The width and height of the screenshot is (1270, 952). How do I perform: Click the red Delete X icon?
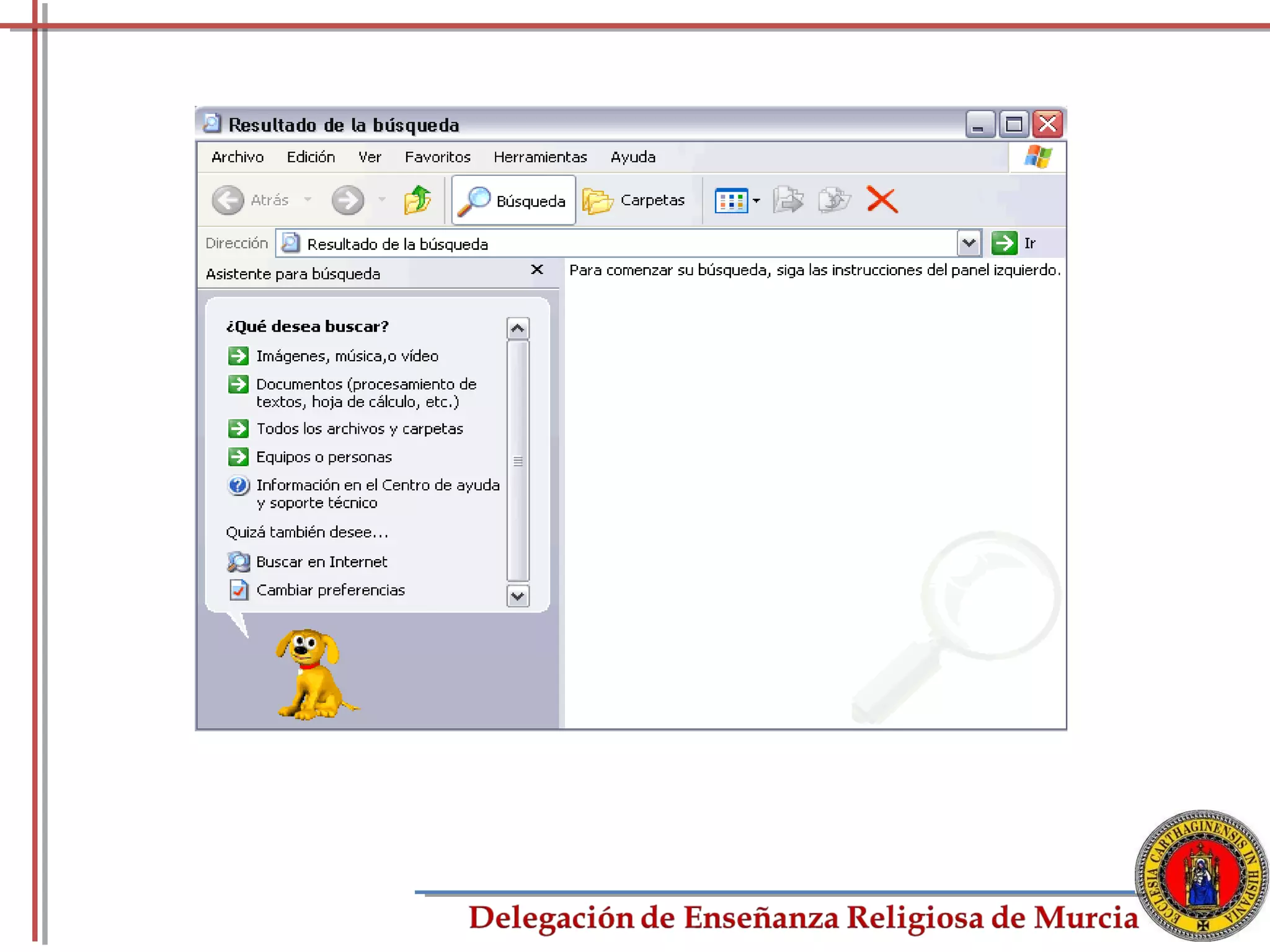pos(882,200)
